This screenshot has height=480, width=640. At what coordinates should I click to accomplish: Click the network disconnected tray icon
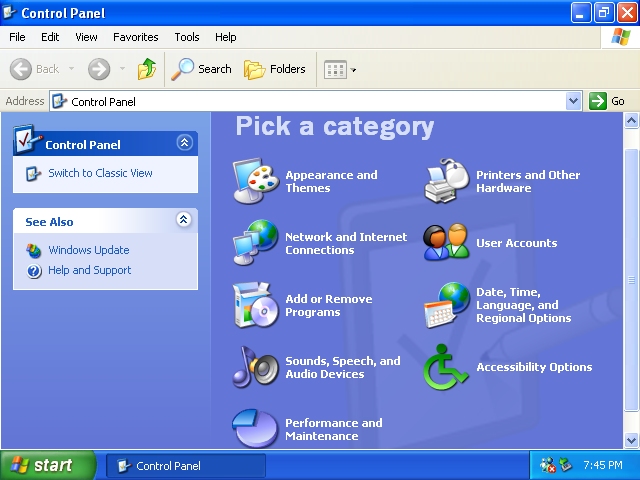click(x=547, y=465)
